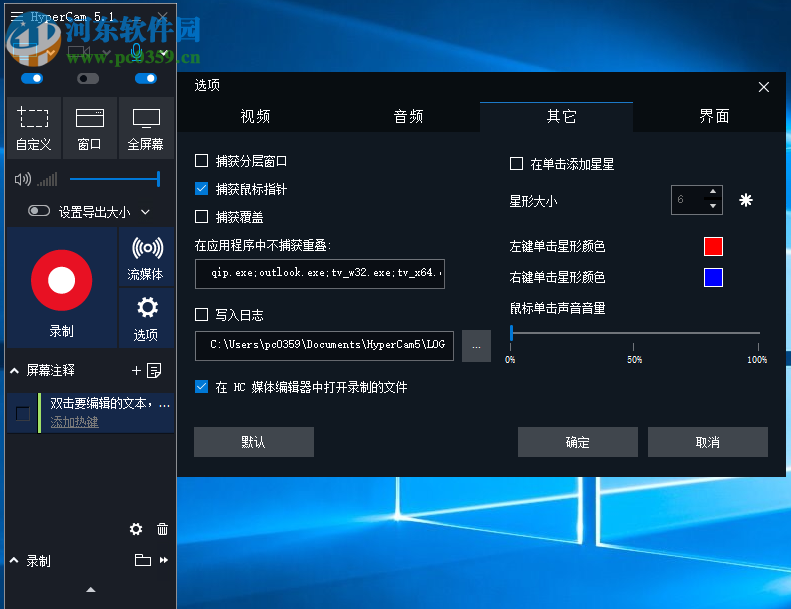Viewport: 791px width, 609px height.
Task: Confirm with the 确定 button
Action: coord(578,442)
